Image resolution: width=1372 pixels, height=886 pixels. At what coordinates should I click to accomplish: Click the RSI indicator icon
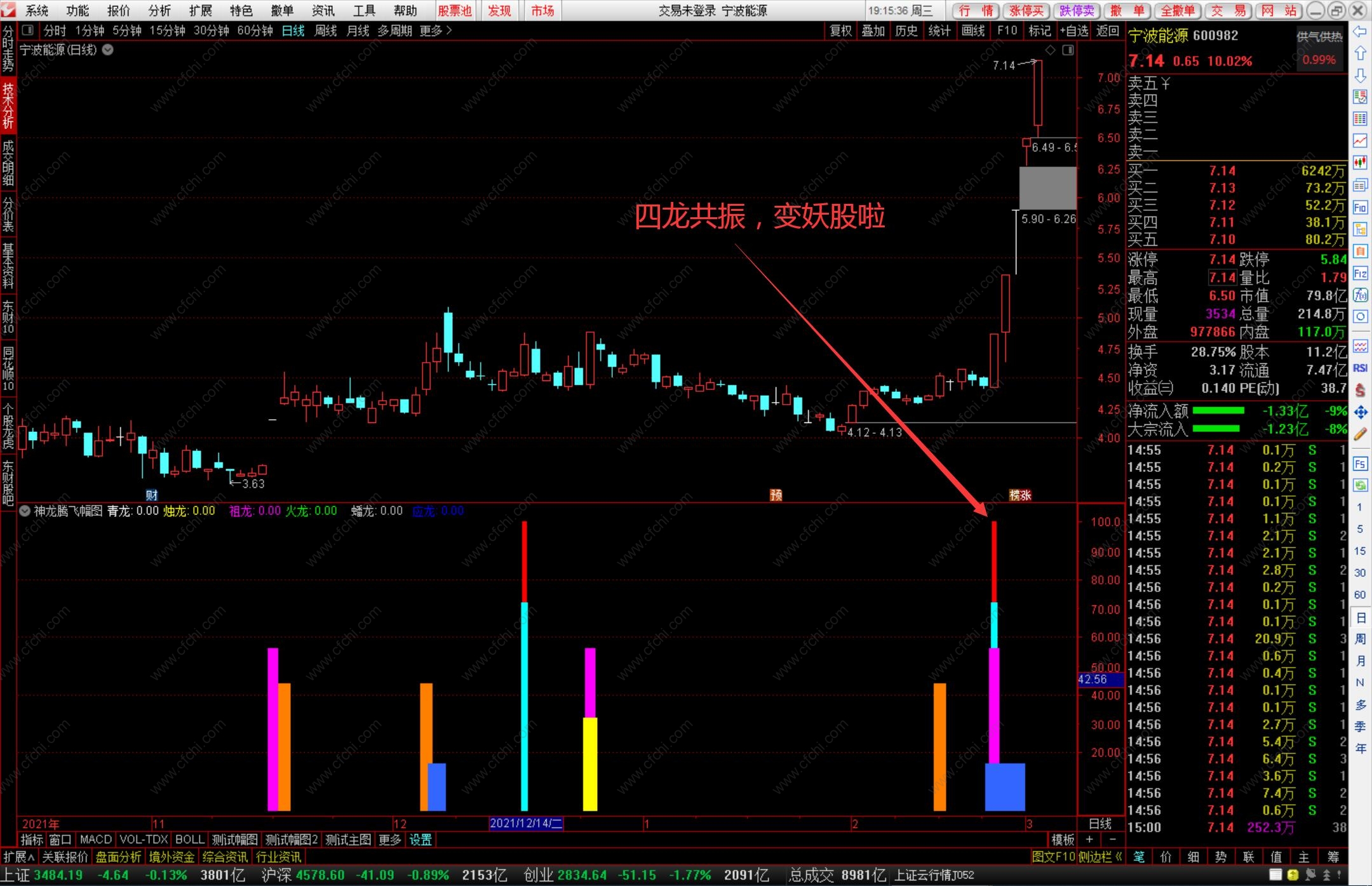(x=1360, y=368)
